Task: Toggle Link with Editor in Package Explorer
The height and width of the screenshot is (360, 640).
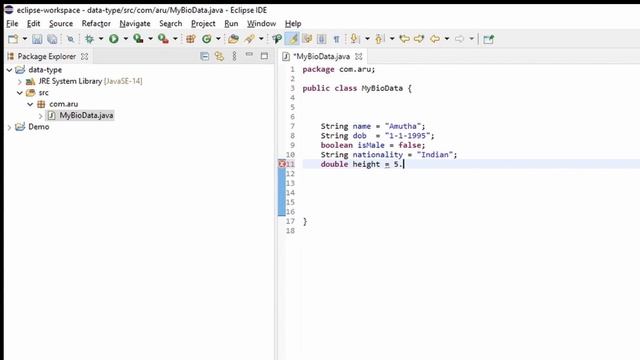Action: [219, 56]
